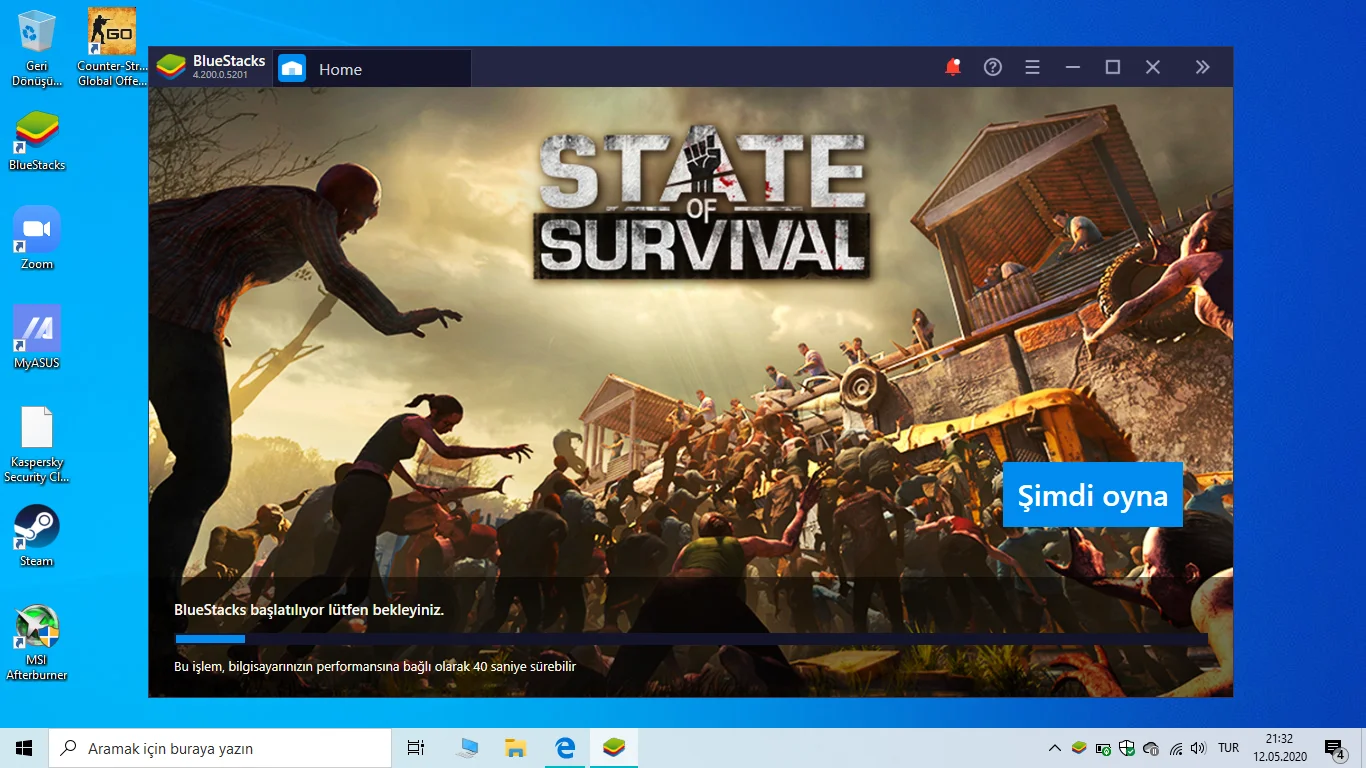Select the Counter-Strike Global Offensive shortcut
This screenshot has width=1366, height=768.
click(112, 48)
